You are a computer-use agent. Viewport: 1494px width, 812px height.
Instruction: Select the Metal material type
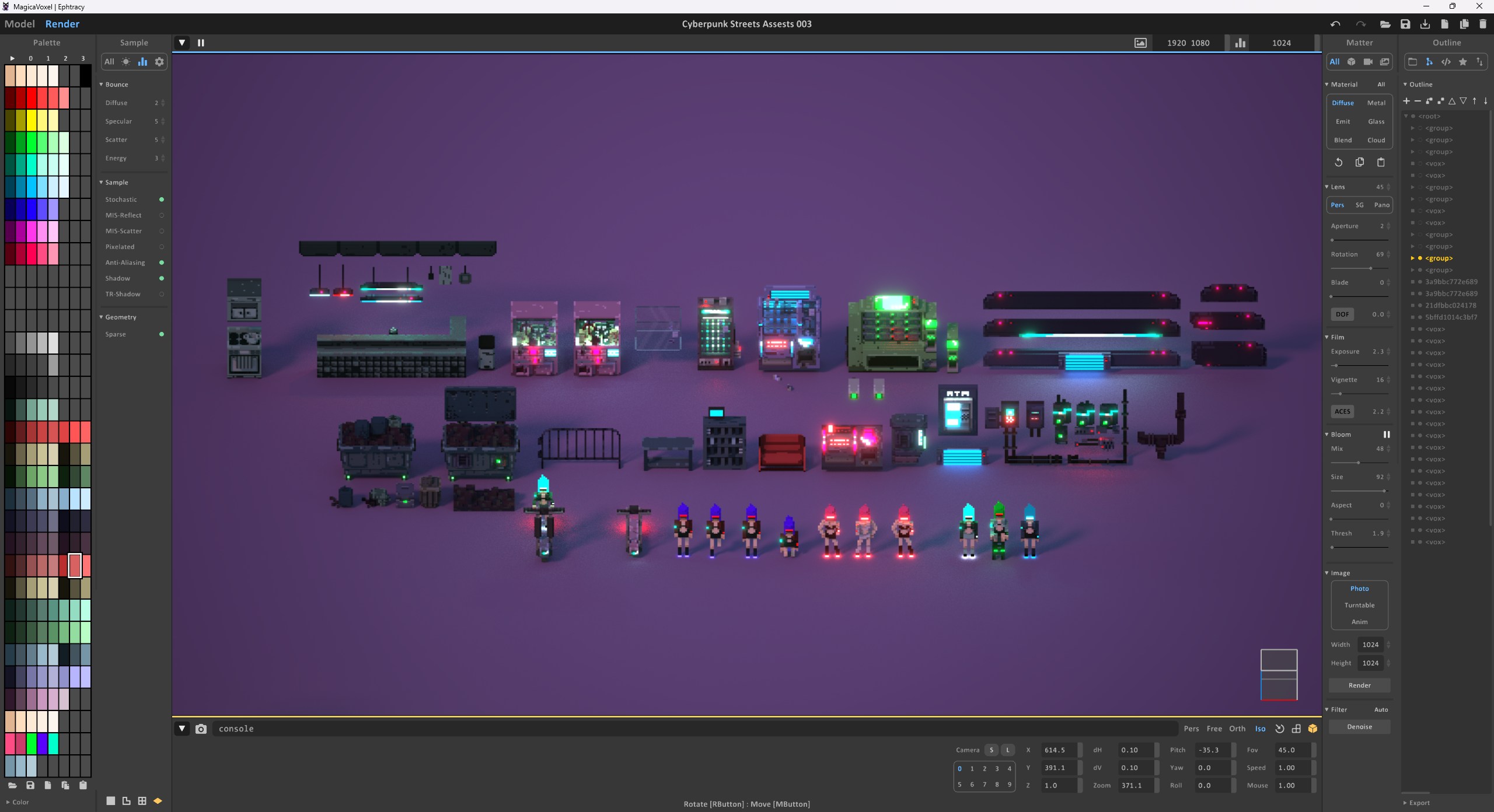[1376, 103]
